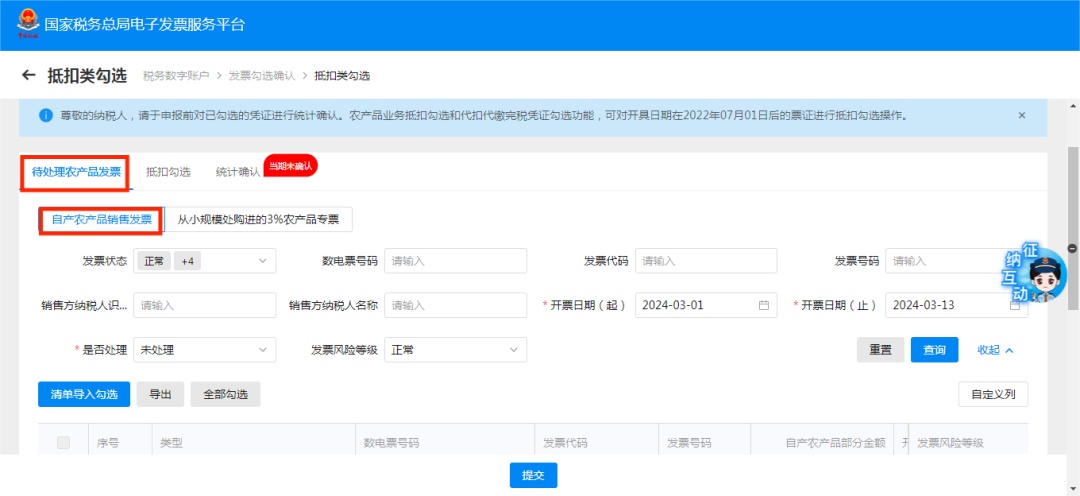Click the 全部勾选 button
Image resolution: width=1080 pixels, height=496 pixels.
pyautogui.click(x=225, y=395)
